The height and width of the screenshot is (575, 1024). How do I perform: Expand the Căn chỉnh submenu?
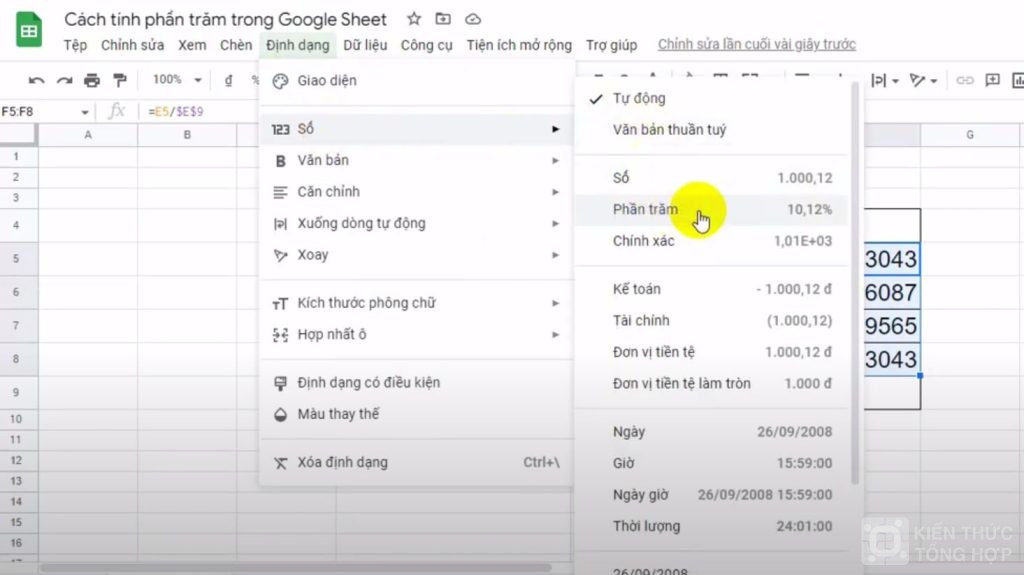click(555, 191)
